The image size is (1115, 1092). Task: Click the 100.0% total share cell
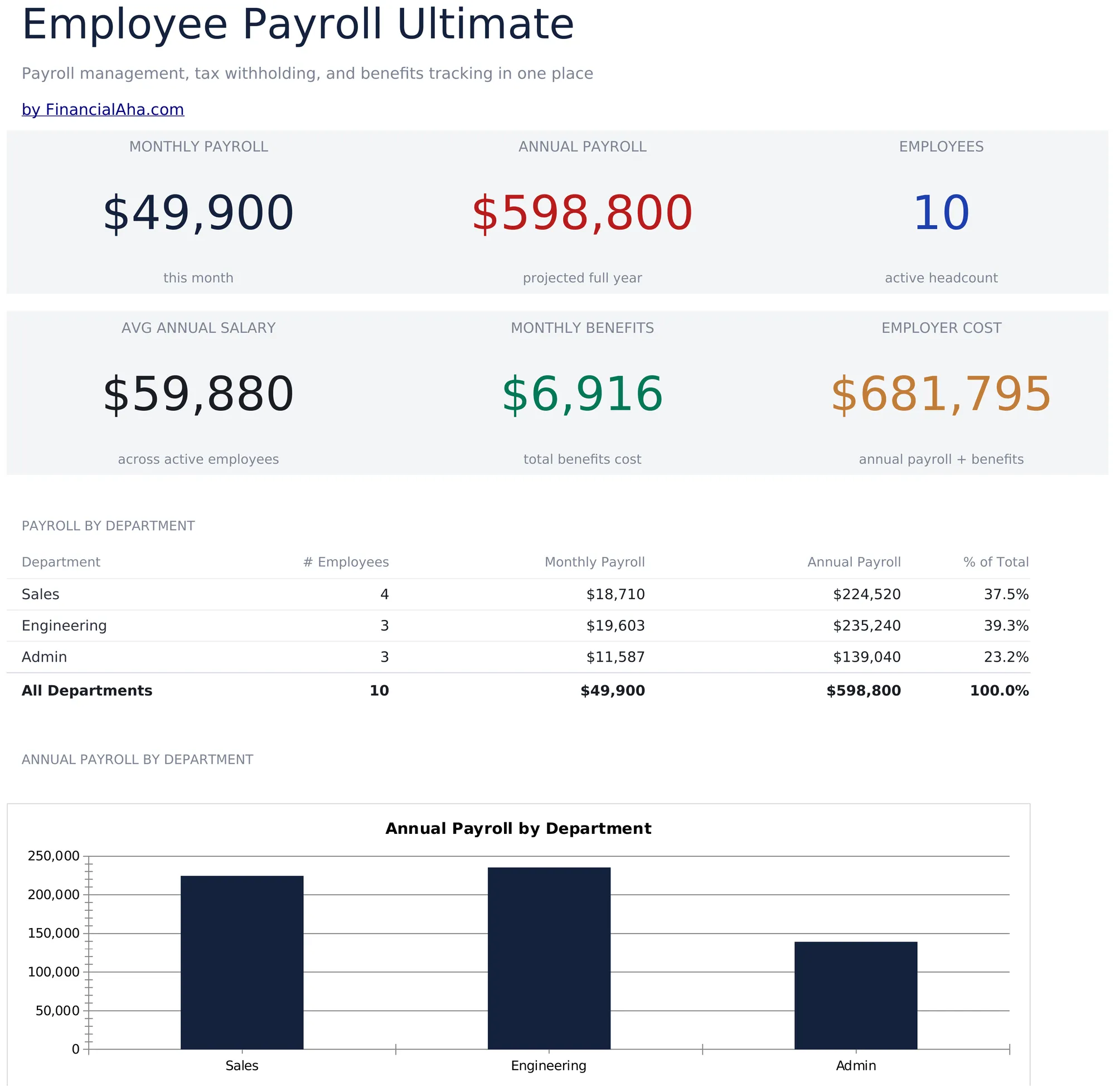[x=1000, y=691]
